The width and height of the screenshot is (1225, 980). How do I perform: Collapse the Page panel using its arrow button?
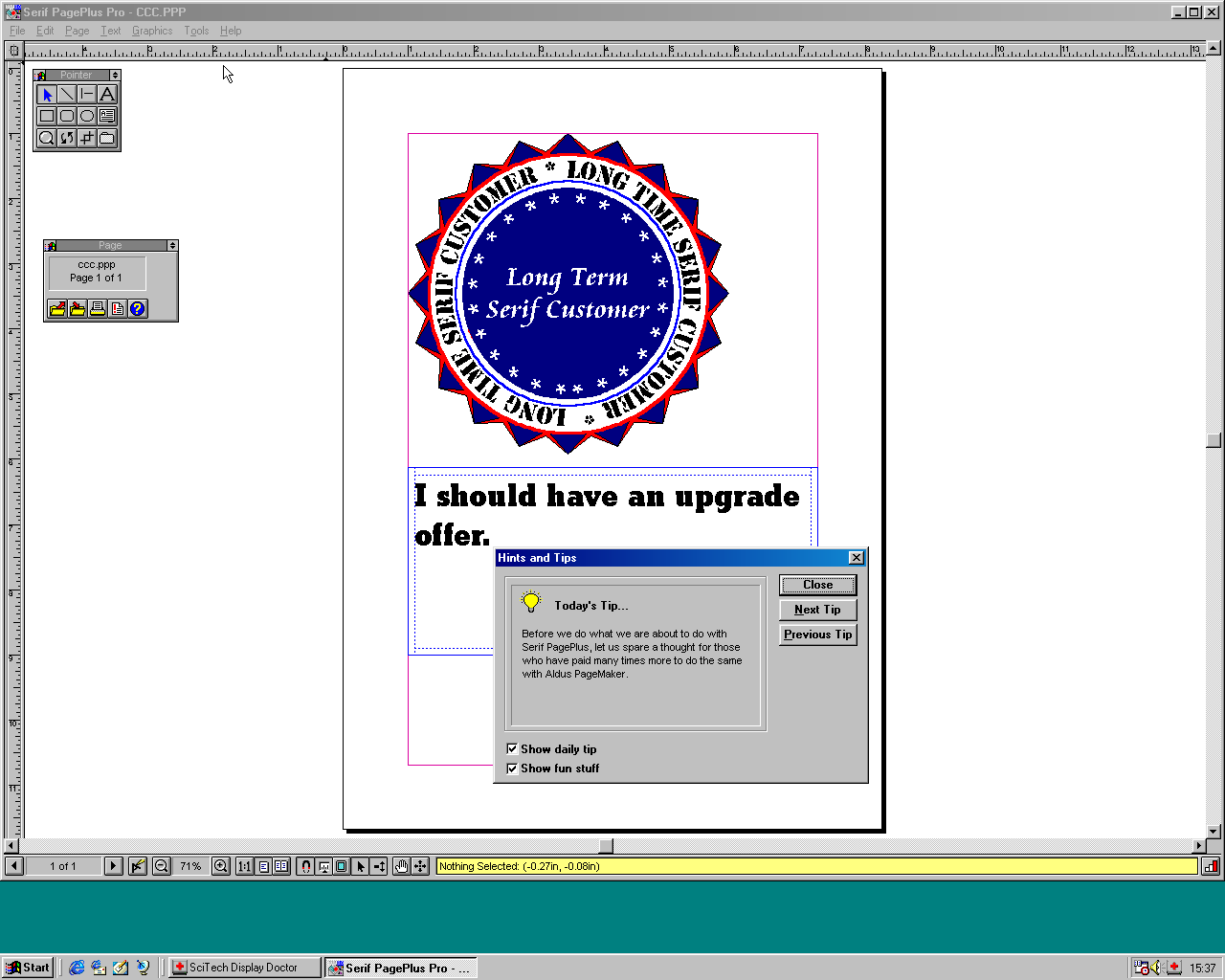coord(172,246)
